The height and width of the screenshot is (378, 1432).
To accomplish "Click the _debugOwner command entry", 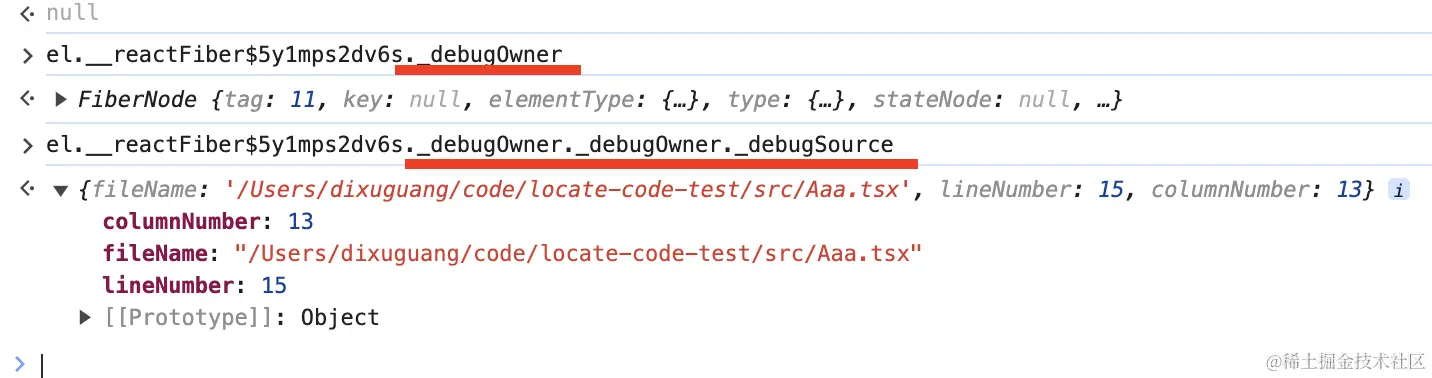I will (x=304, y=55).
